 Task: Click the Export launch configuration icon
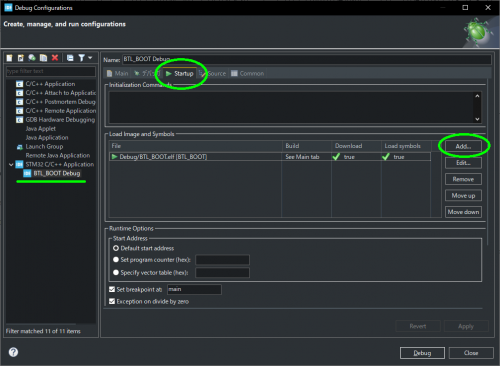point(32,58)
